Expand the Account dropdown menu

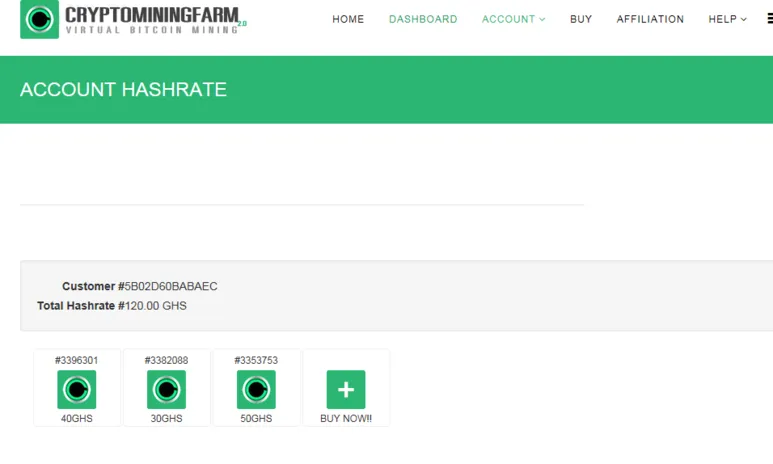point(513,19)
